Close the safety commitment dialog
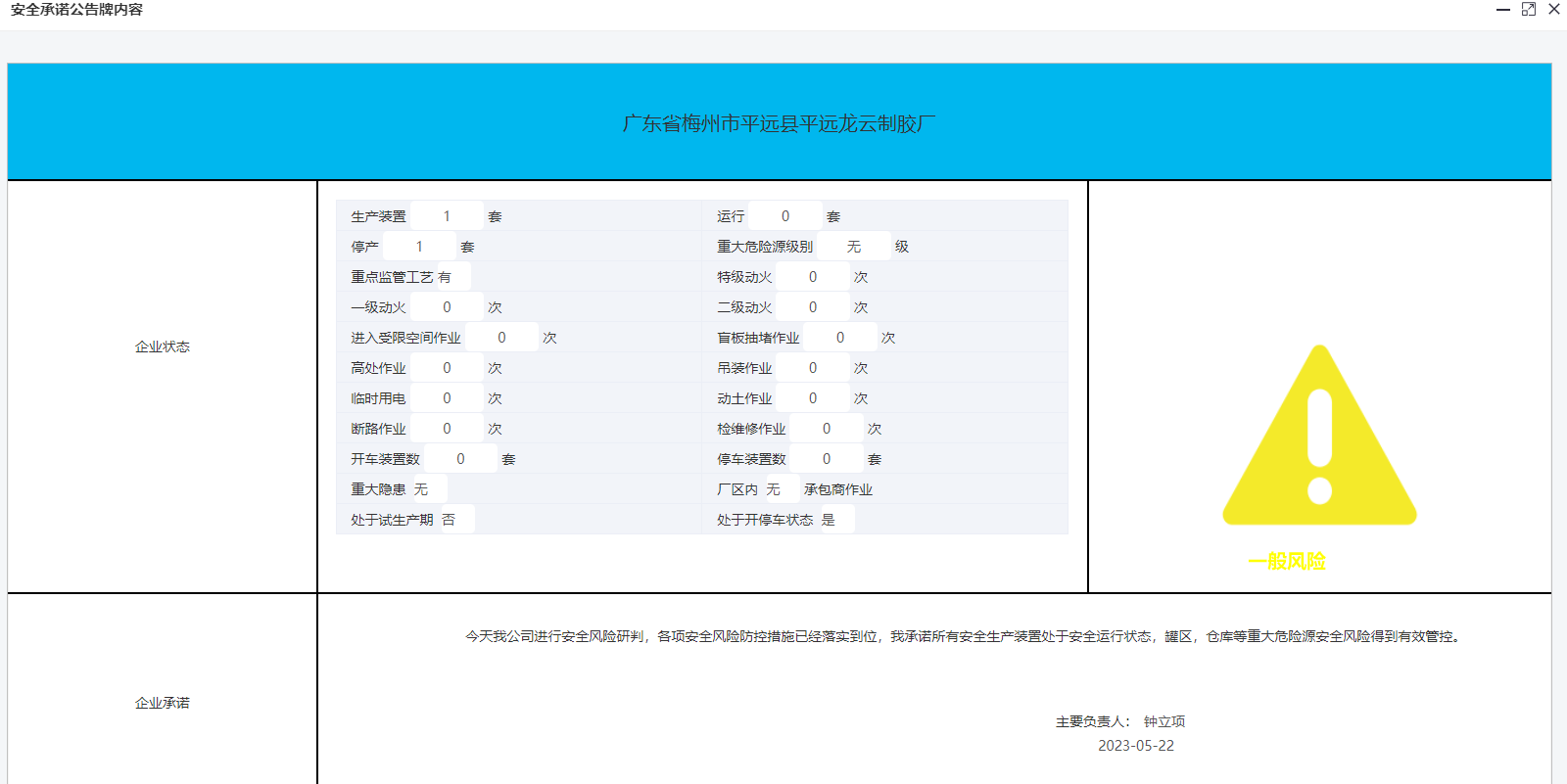Screen dimensions: 1567x784 click(1554, 9)
